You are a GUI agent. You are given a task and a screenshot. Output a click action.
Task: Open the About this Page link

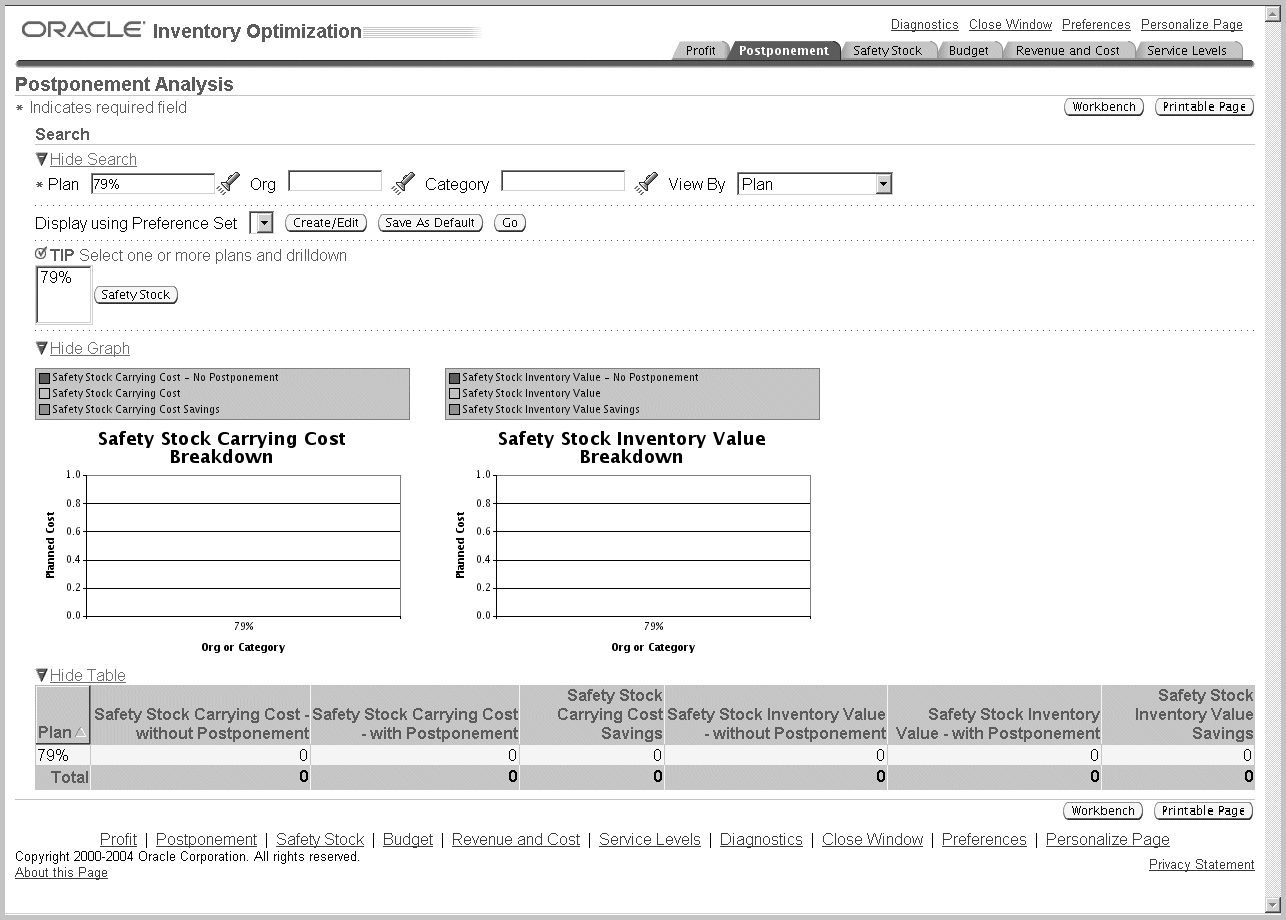(x=61, y=873)
